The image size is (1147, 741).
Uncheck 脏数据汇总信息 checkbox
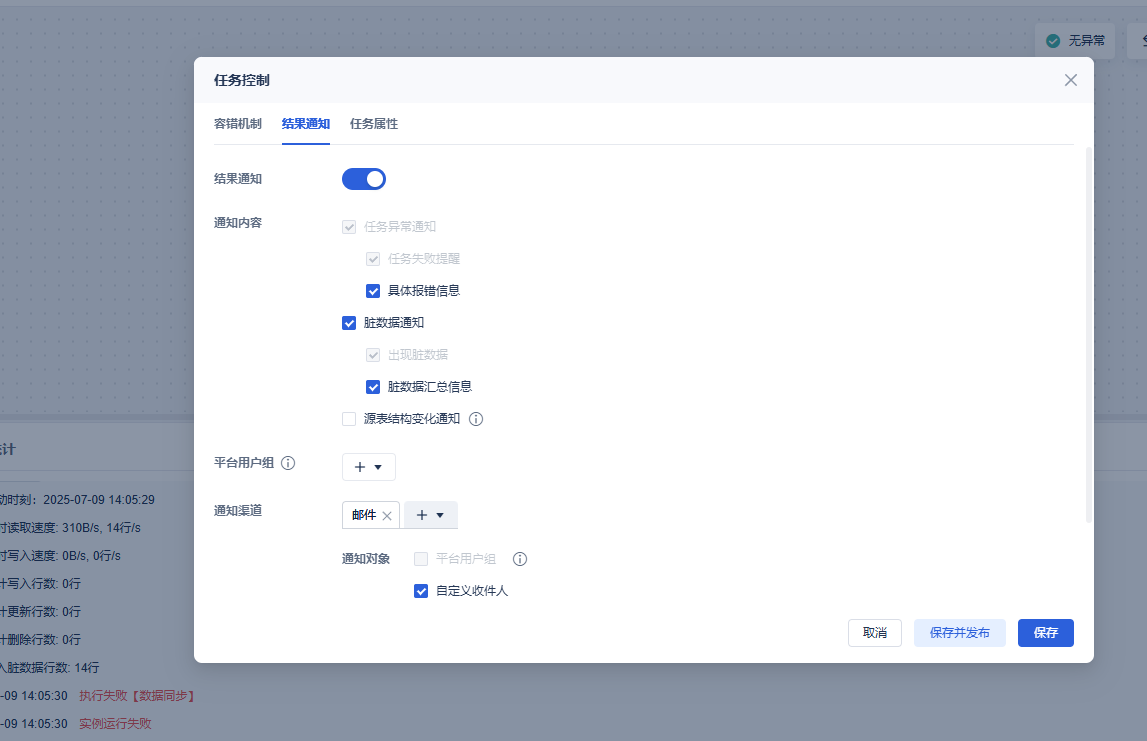pyautogui.click(x=373, y=387)
